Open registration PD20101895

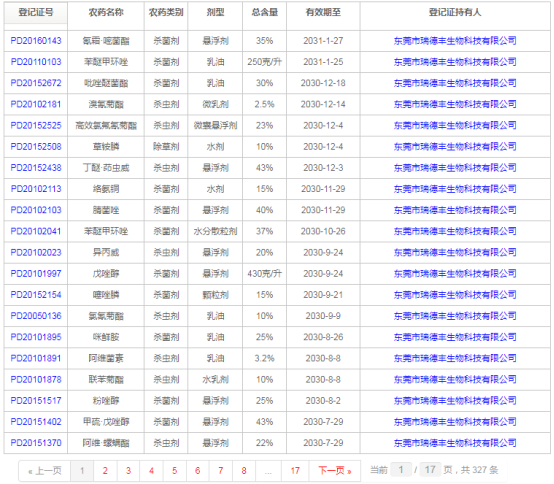(36, 337)
